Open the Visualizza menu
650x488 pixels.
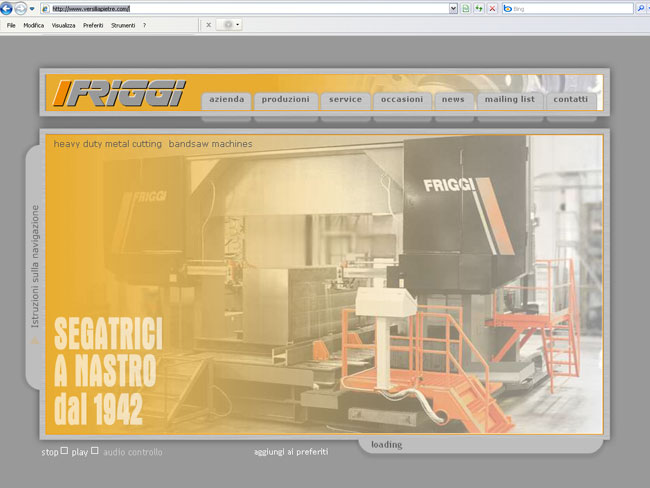pos(63,25)
